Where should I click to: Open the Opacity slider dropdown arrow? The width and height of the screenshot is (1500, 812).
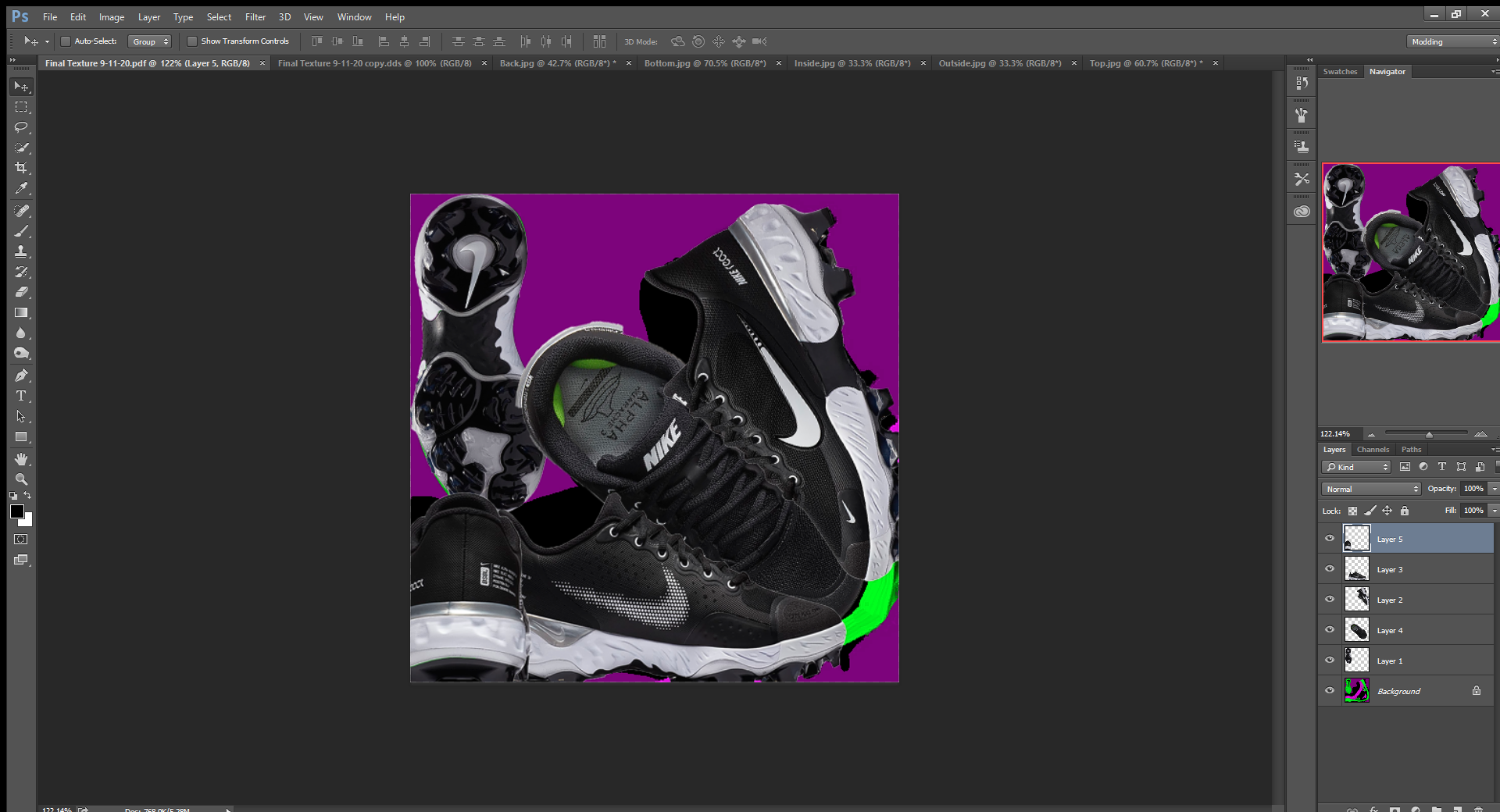point(1494,489)
